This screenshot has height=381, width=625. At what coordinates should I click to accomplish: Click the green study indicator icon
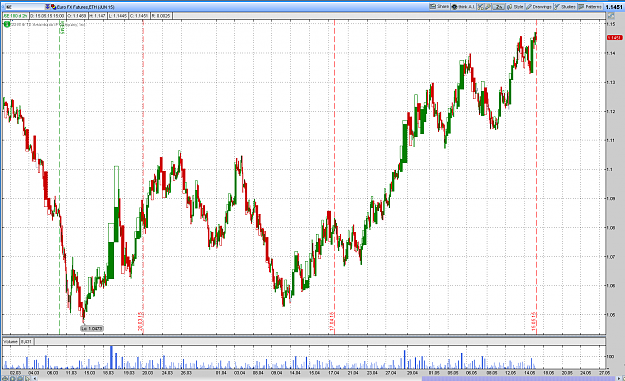7,24
